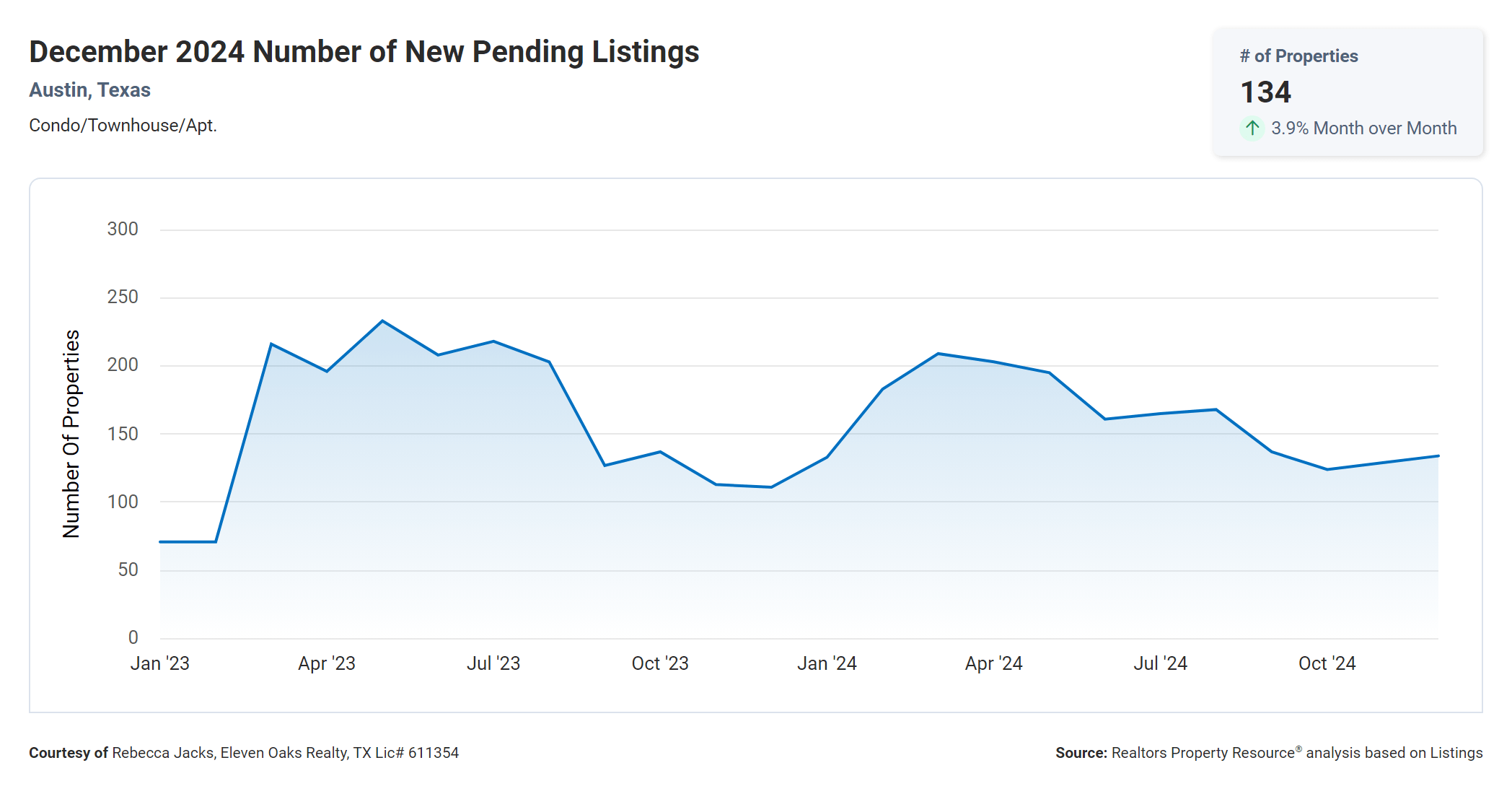Click the 300 y-axis tick label

(x=123, y=230)
